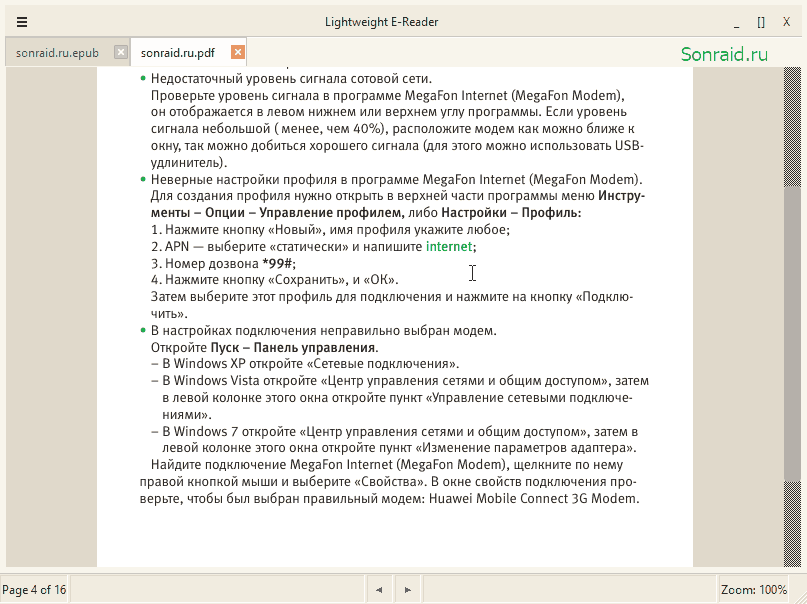Viewport: 807px width, 604px height.
Task: Click the line beginning 'В Windows 7 откройте'
Action: pos(395,432)
